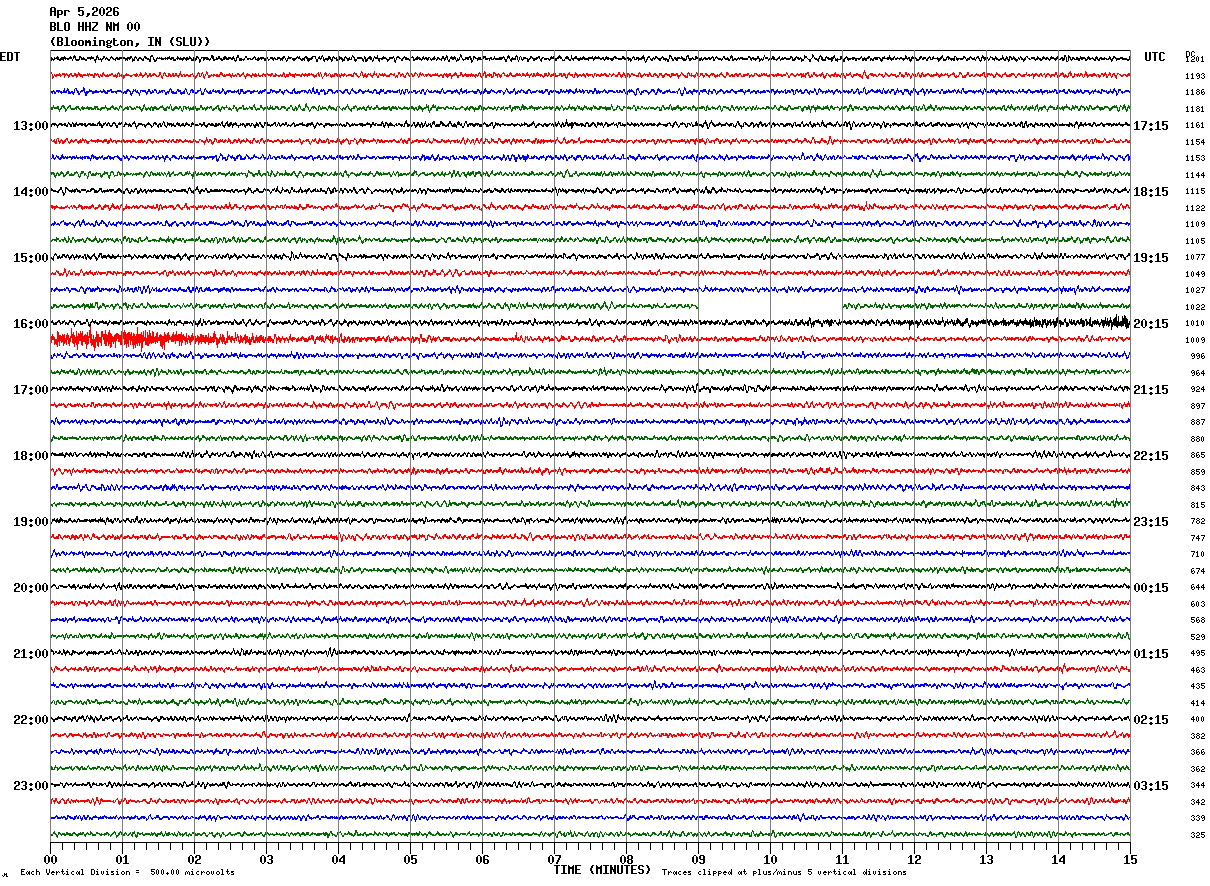Click the "22:15" UTC time label
This screenshot has height=886, width=1210.
point(1151,456)
